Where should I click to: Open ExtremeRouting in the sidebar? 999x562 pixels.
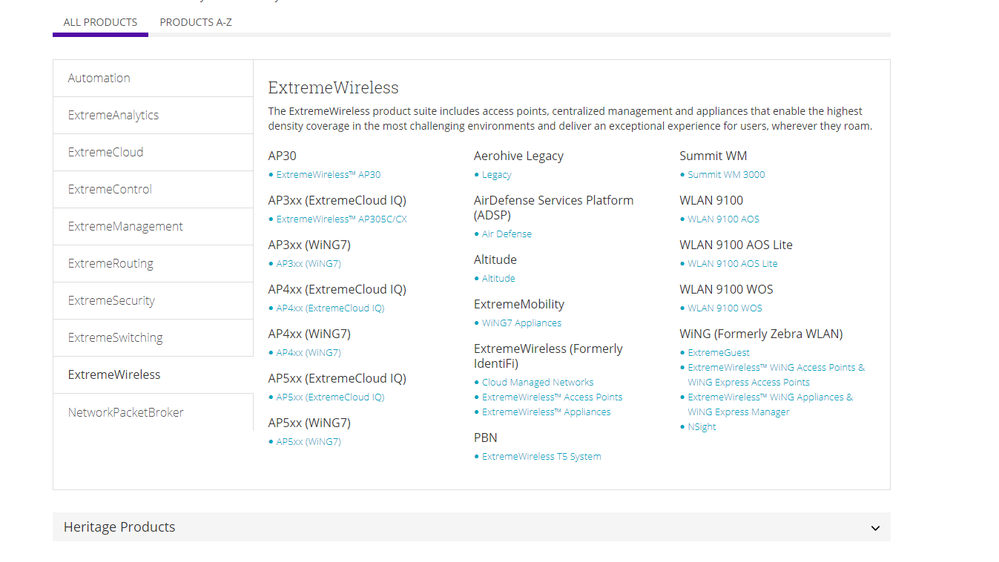[x=153, y=263]
